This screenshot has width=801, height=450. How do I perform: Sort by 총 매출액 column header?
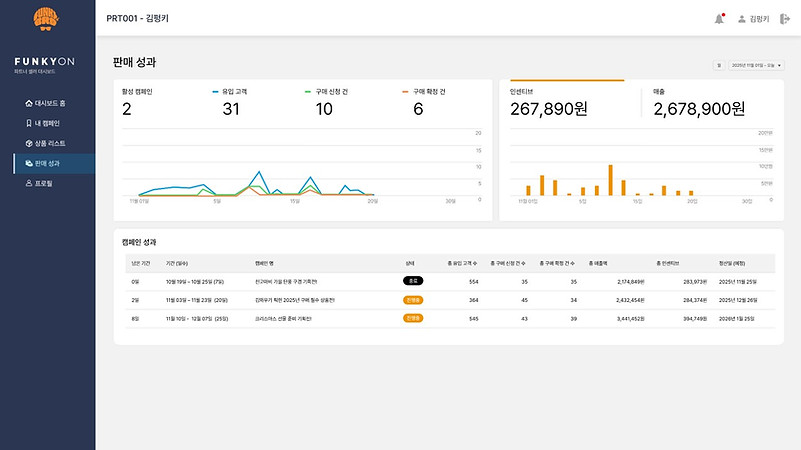pyautogui.click(x=598, y=264)
